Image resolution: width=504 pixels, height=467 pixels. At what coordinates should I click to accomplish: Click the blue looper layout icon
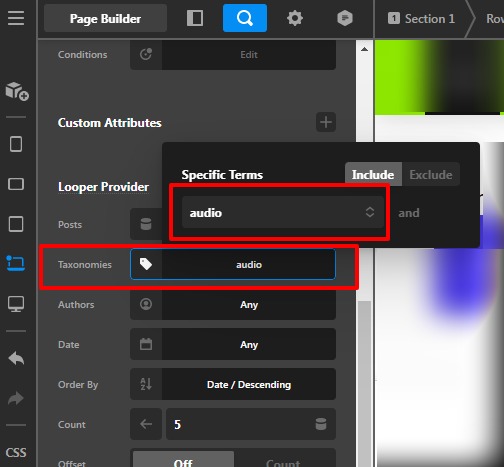[16, 263]
